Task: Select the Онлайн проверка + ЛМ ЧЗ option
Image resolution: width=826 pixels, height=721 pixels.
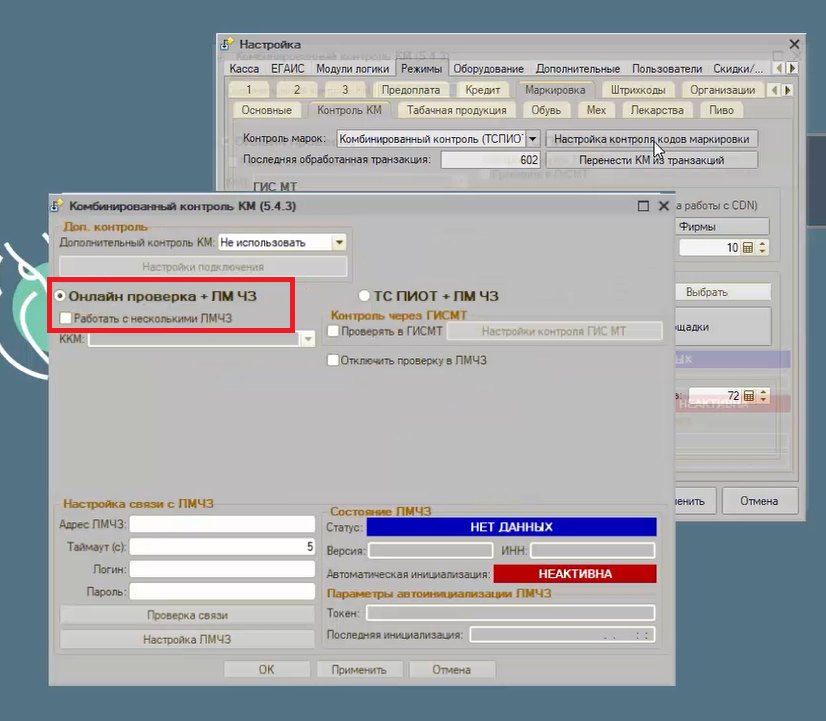Action: [60, 296]
